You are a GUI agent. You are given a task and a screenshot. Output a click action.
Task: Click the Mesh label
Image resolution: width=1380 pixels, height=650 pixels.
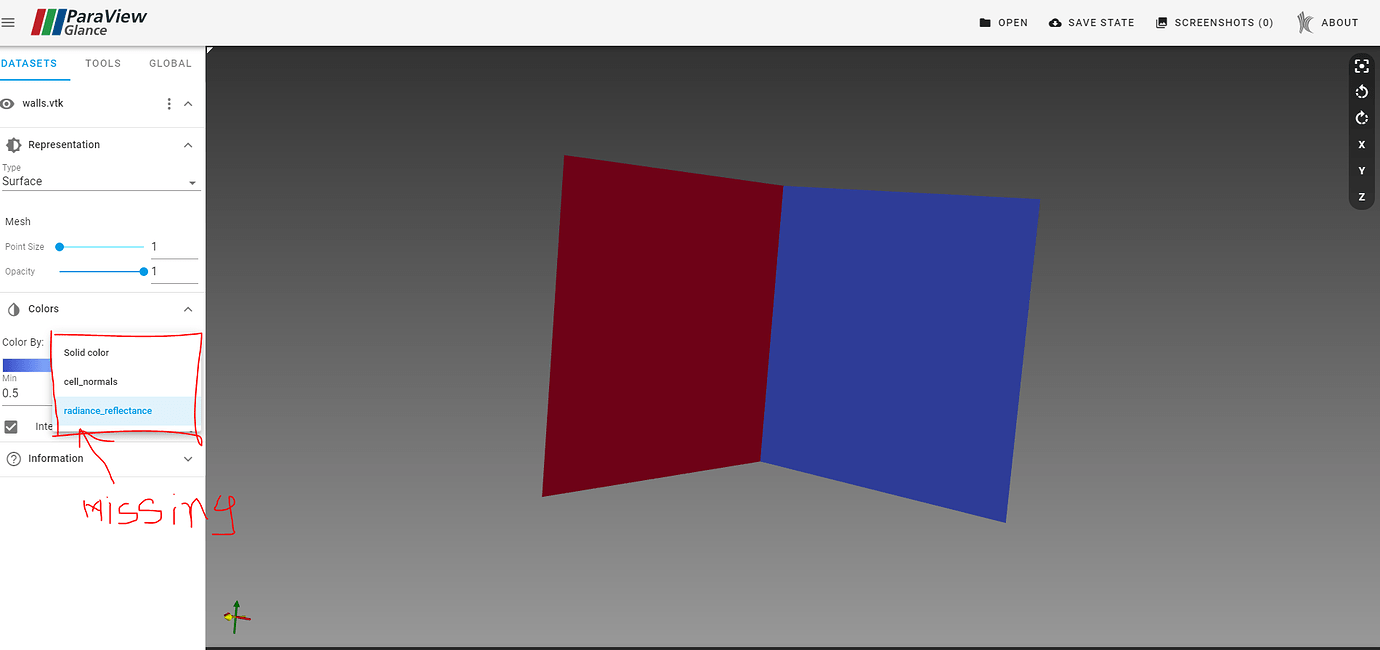(x=18, y=222)
